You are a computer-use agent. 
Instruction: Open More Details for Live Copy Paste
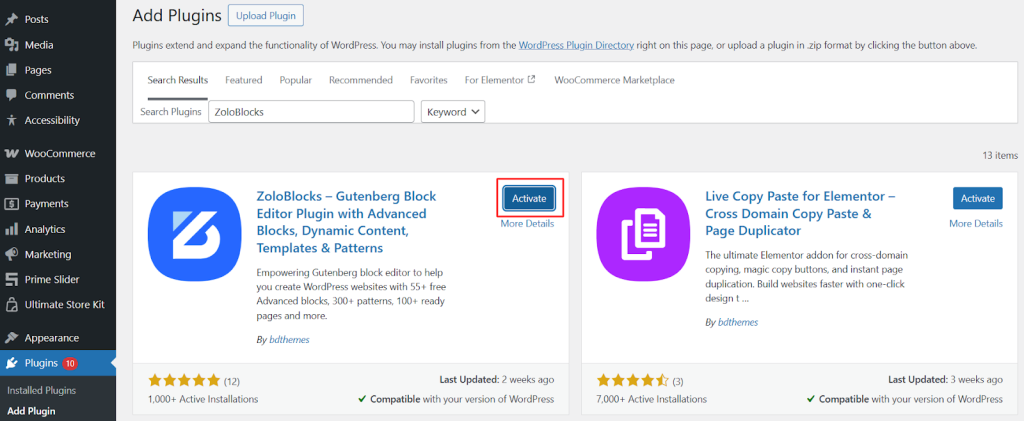pyautogui.click(x=976, y=223)
